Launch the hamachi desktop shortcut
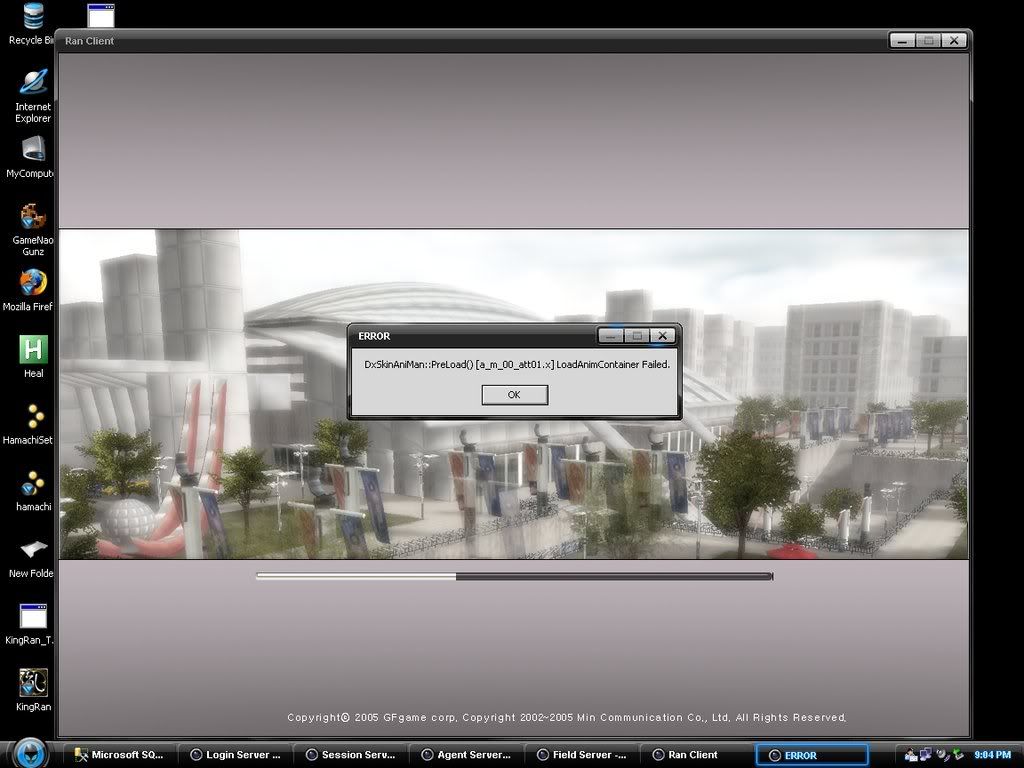 coord(33,484)
